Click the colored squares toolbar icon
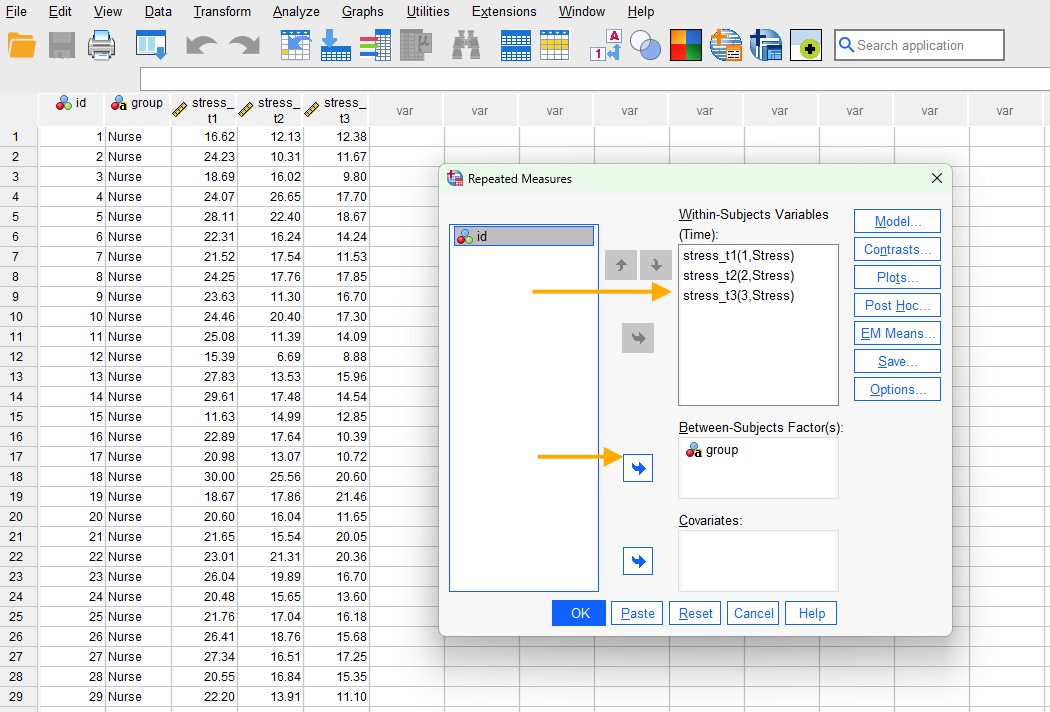This screenshot has height=712, width=1050. point(686,46)
